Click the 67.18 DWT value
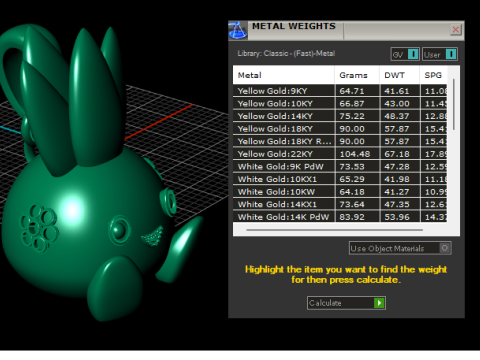Image resolution: width=480 pixels, height=360 pixels. point(397,154)
